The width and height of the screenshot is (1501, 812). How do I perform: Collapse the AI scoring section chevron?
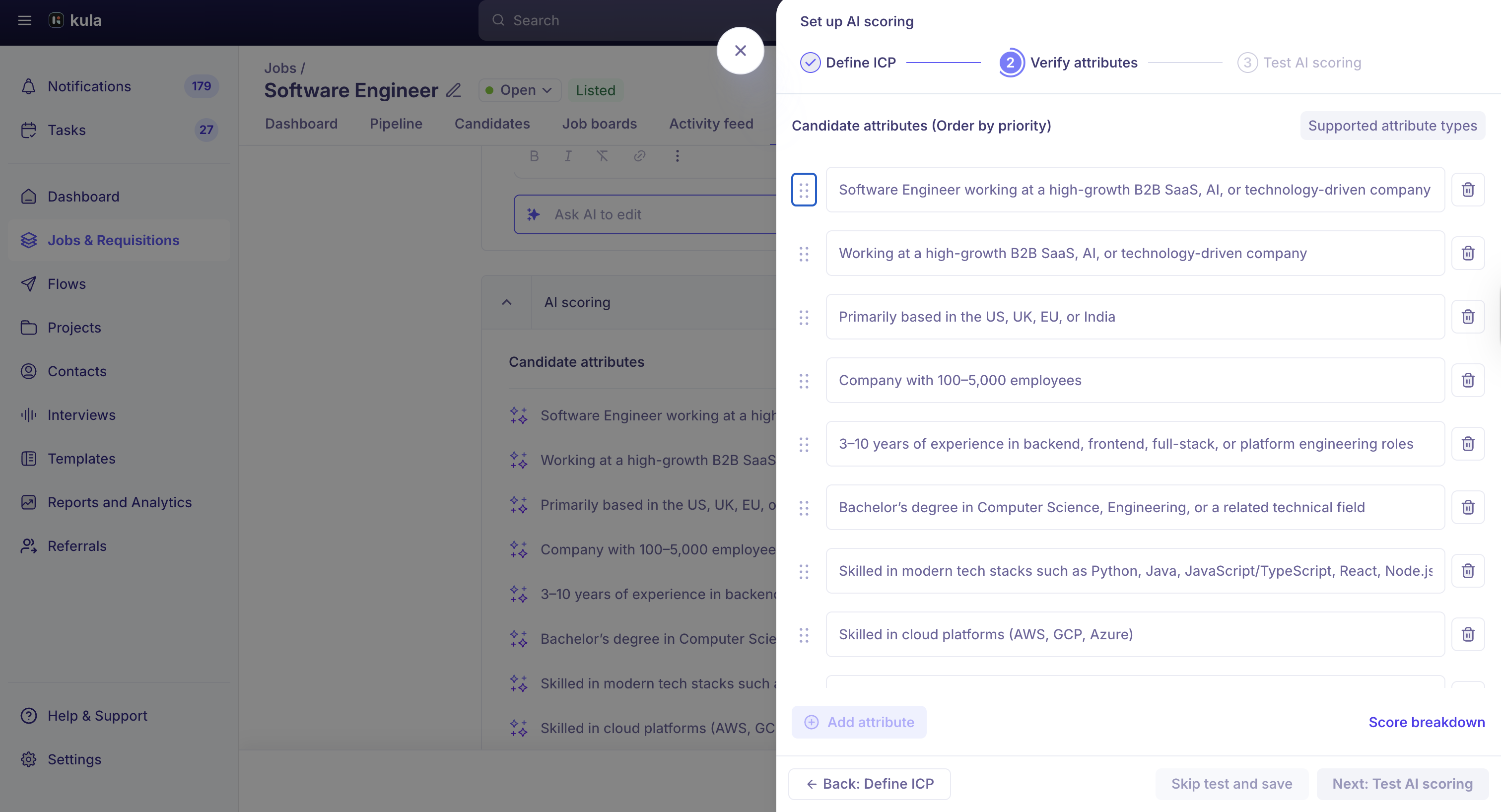[x=506, y=302]
